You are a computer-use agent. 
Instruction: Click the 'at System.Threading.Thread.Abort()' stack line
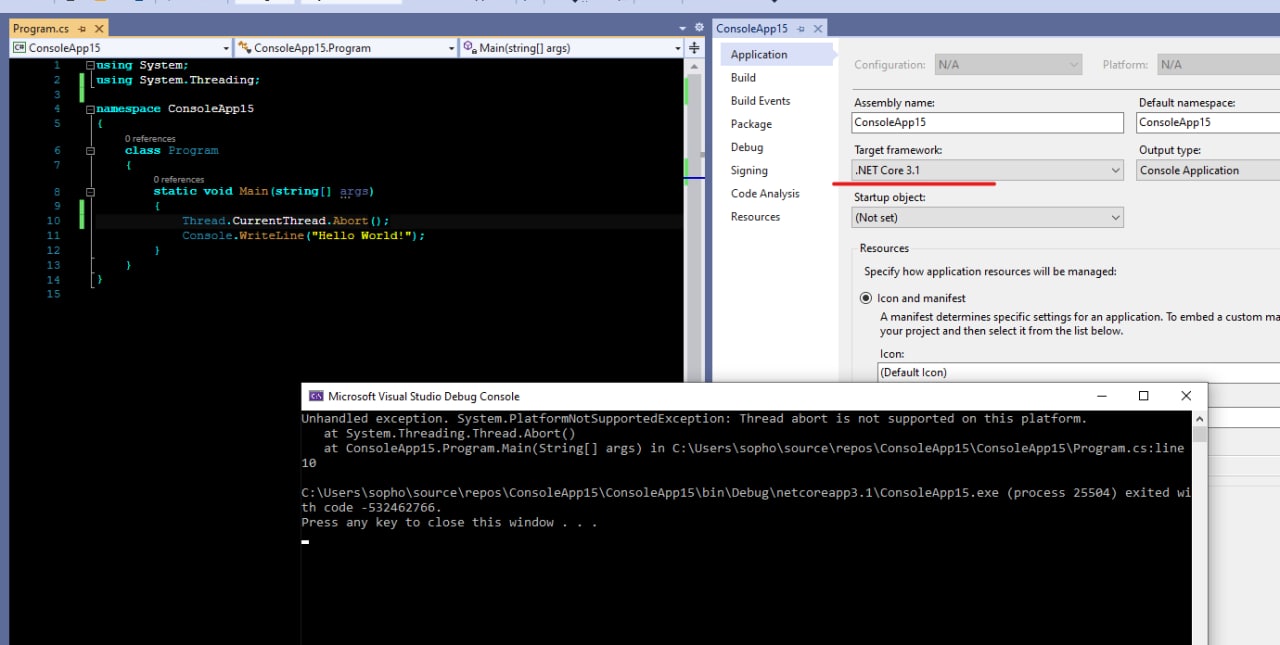[450, 434]
